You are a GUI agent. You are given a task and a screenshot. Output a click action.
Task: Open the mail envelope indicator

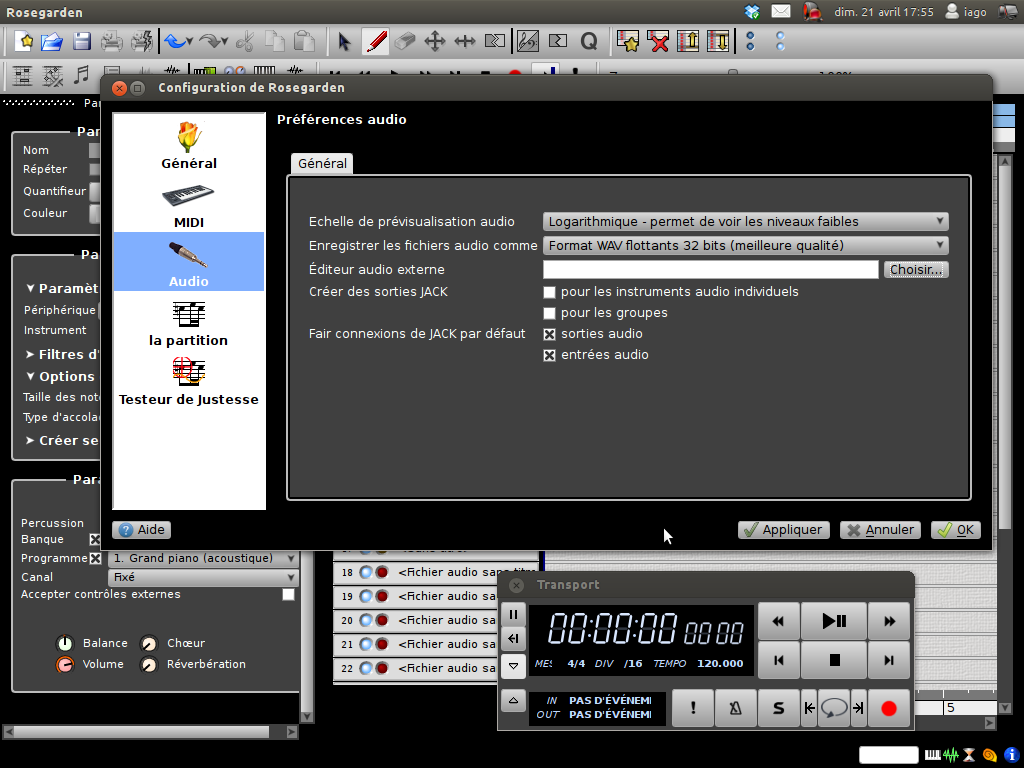pyautogui.click(x=781, y=12)
